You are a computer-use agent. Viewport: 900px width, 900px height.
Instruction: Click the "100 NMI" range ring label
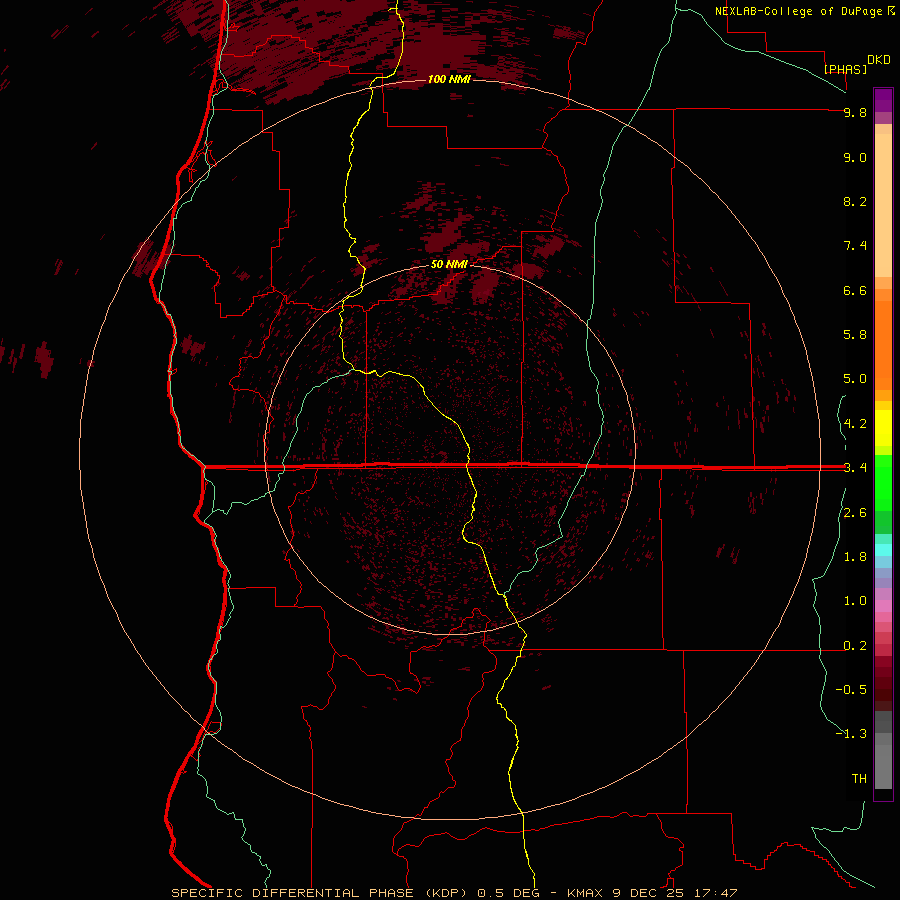coord(449,79)
